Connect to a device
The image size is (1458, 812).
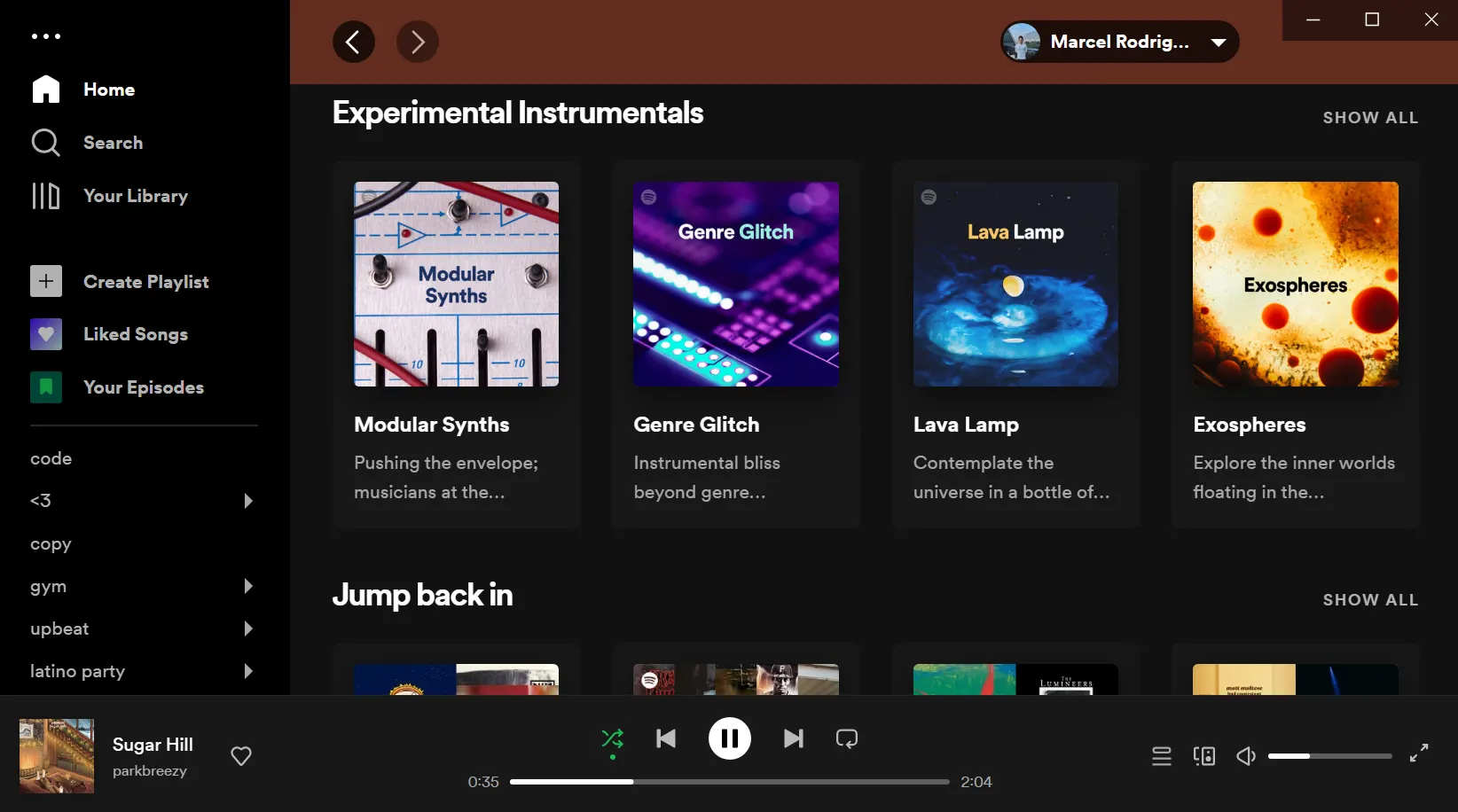click(x=1204, y=756)
